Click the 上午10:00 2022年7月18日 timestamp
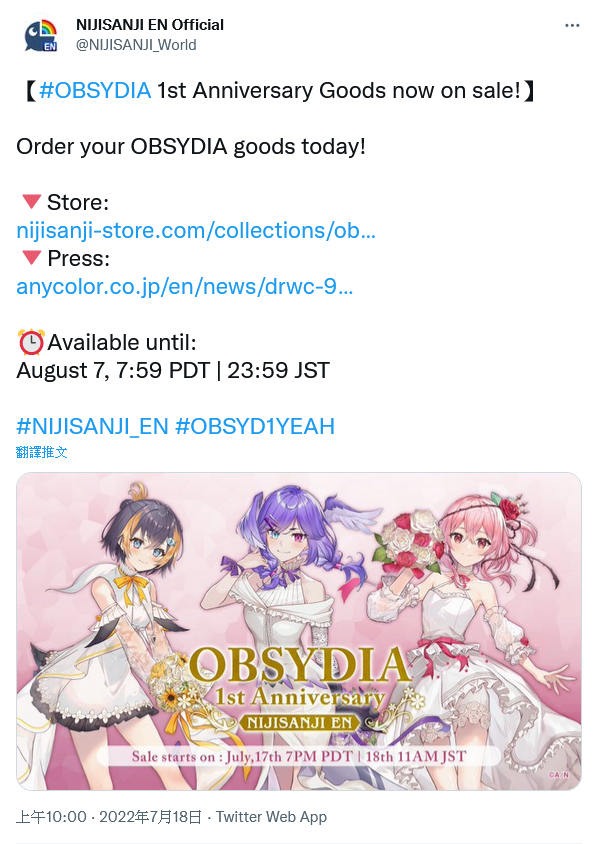 (109, 817)
